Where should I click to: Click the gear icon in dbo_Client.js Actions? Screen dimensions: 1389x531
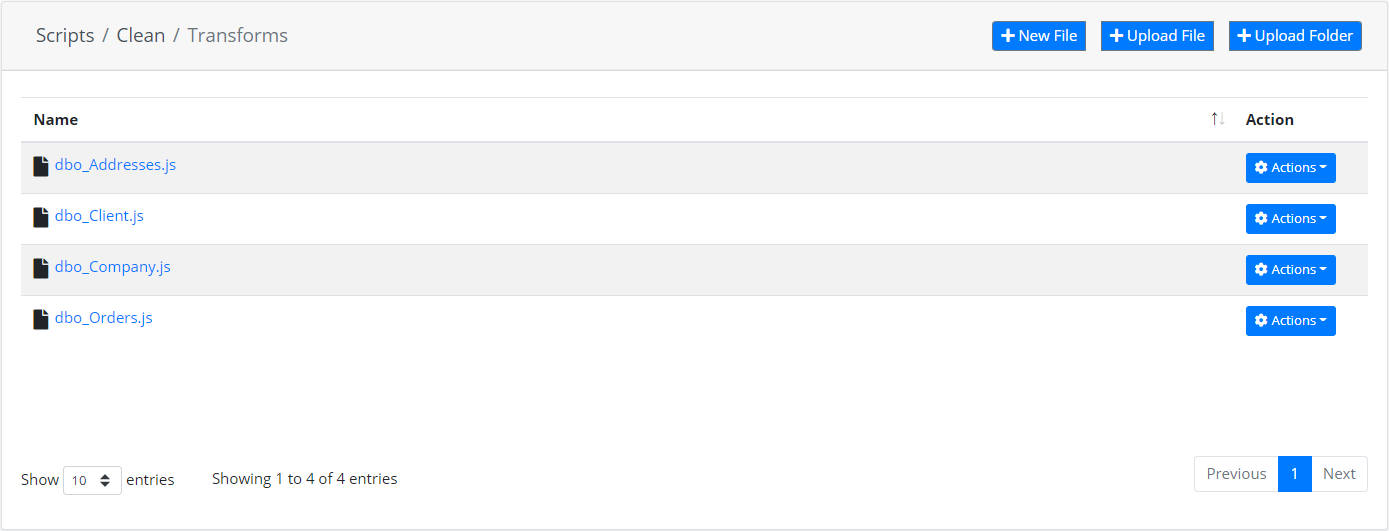(x=1261, y=218)
